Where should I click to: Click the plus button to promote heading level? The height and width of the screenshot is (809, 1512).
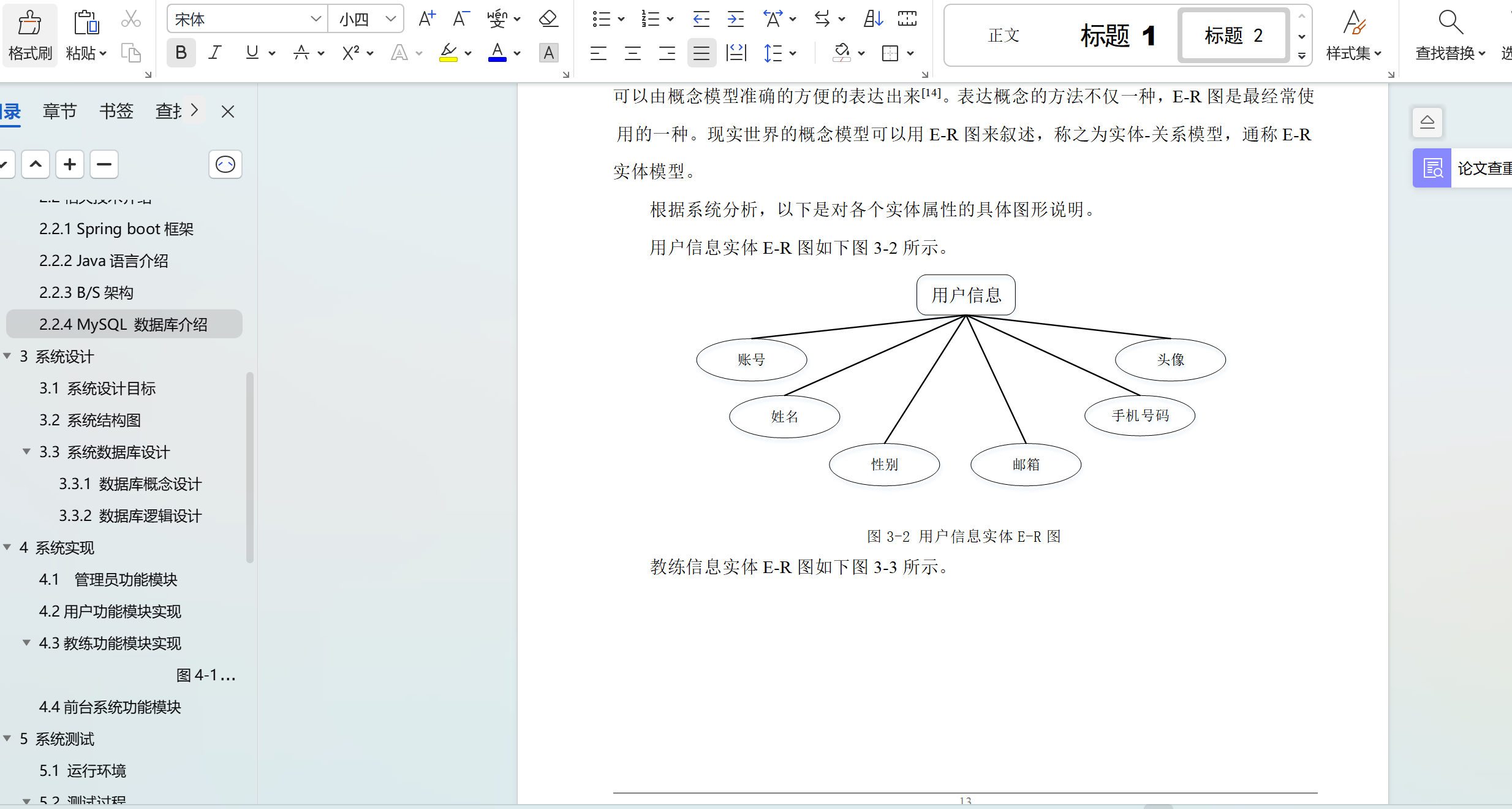pyautogui.click(x=70, y=164)
